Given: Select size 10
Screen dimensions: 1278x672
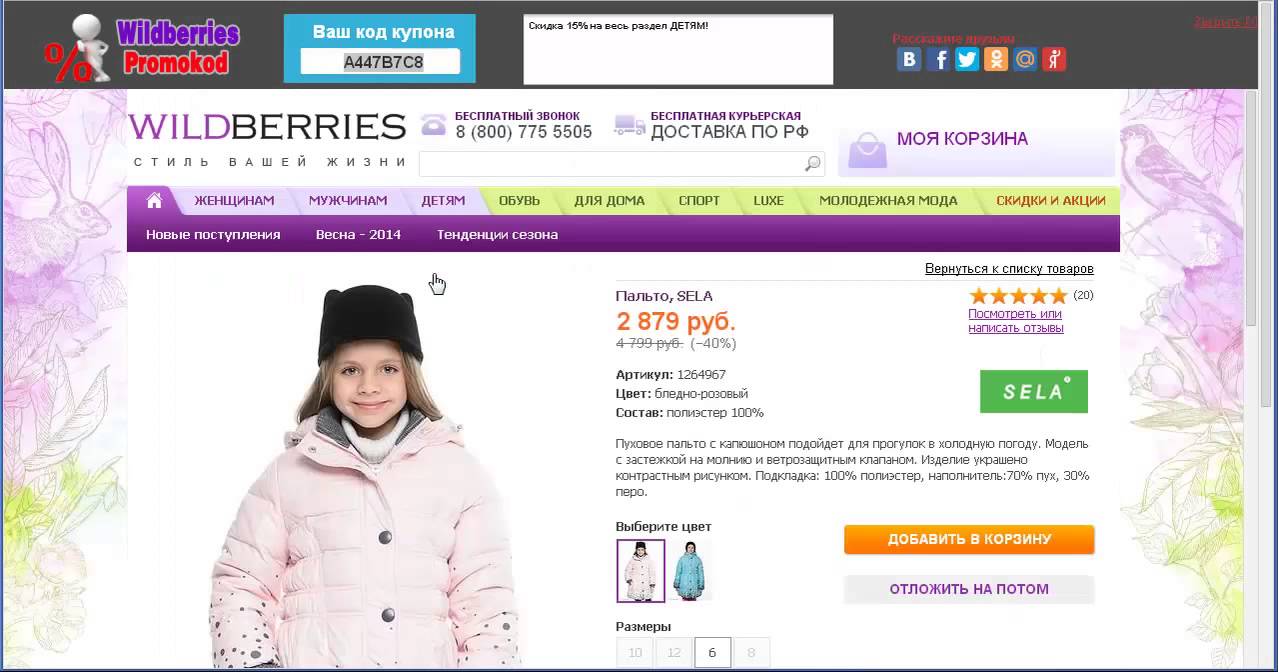Looking at the screenshot, I should coord(634,653).
